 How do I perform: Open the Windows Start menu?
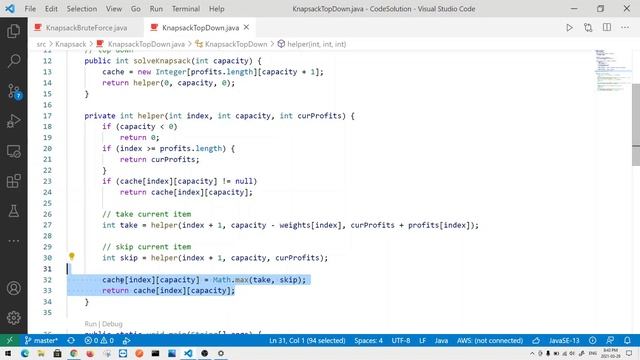[8, 353]
